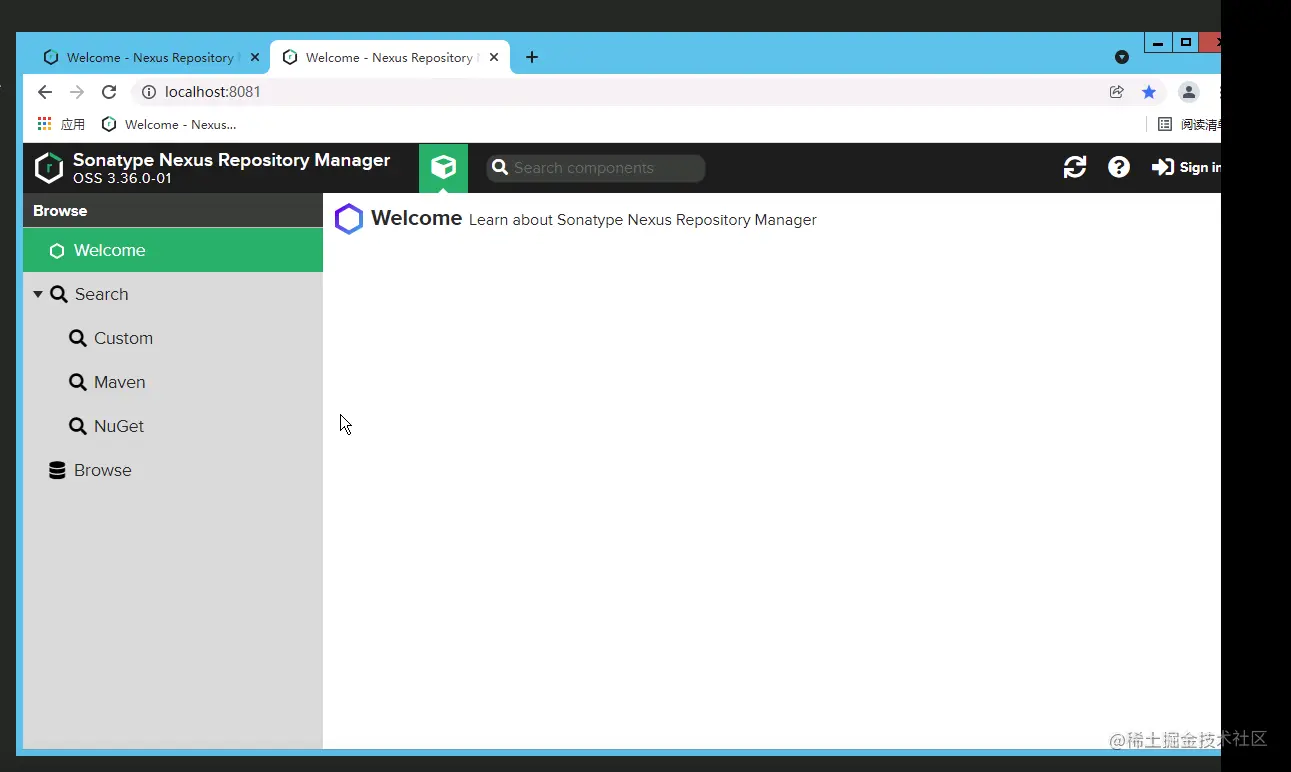Open the Chrome profile avatar
Screen dimensions: 1291x772
click(x=1189, y=92)
